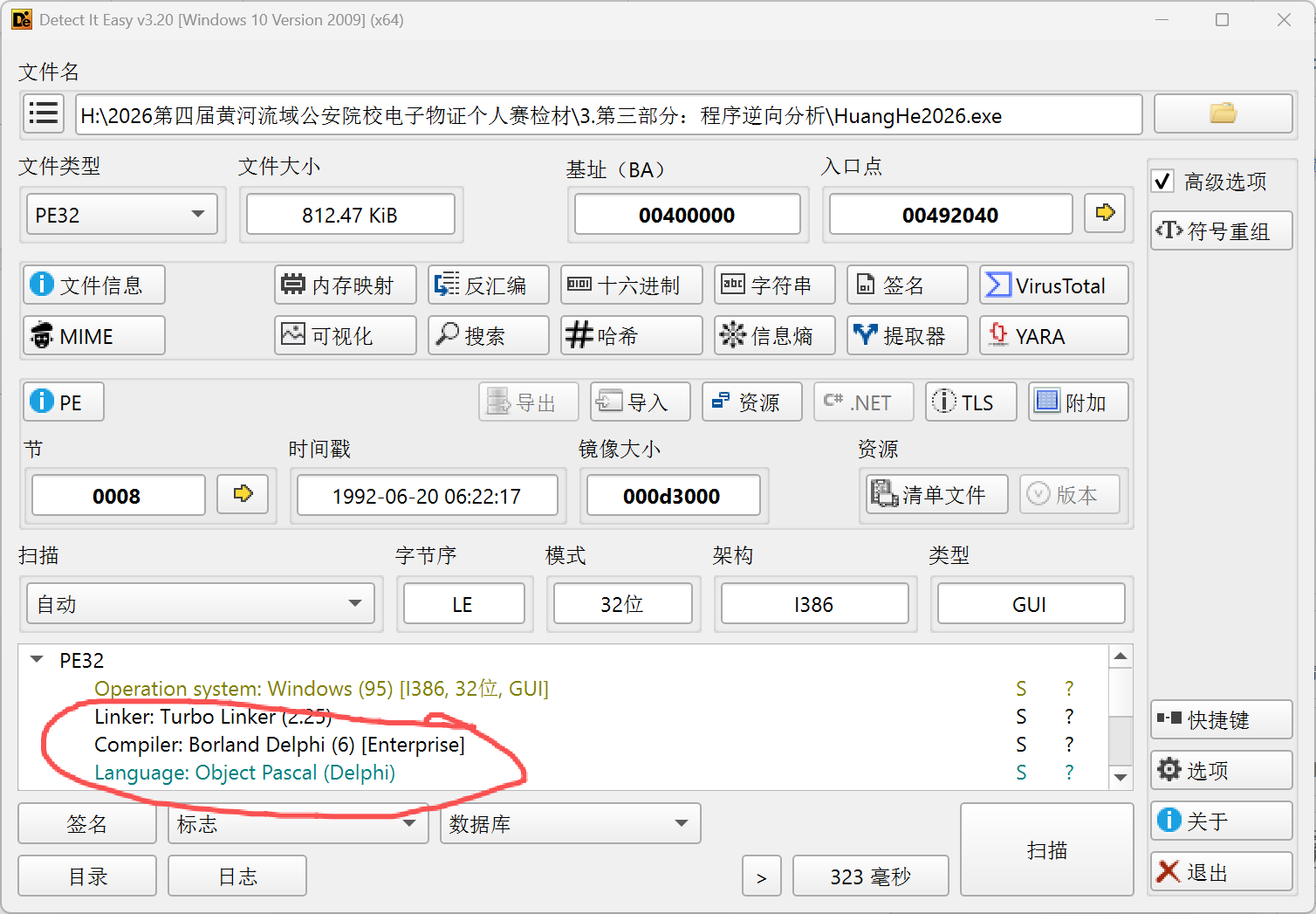Open PE header info

tap(64, 402)
